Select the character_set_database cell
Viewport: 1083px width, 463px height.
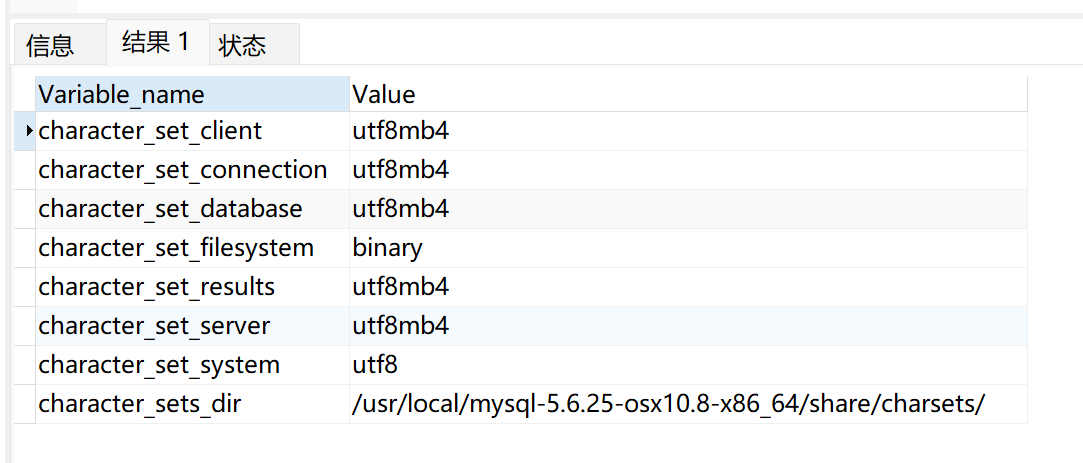(x=170, y=209)
